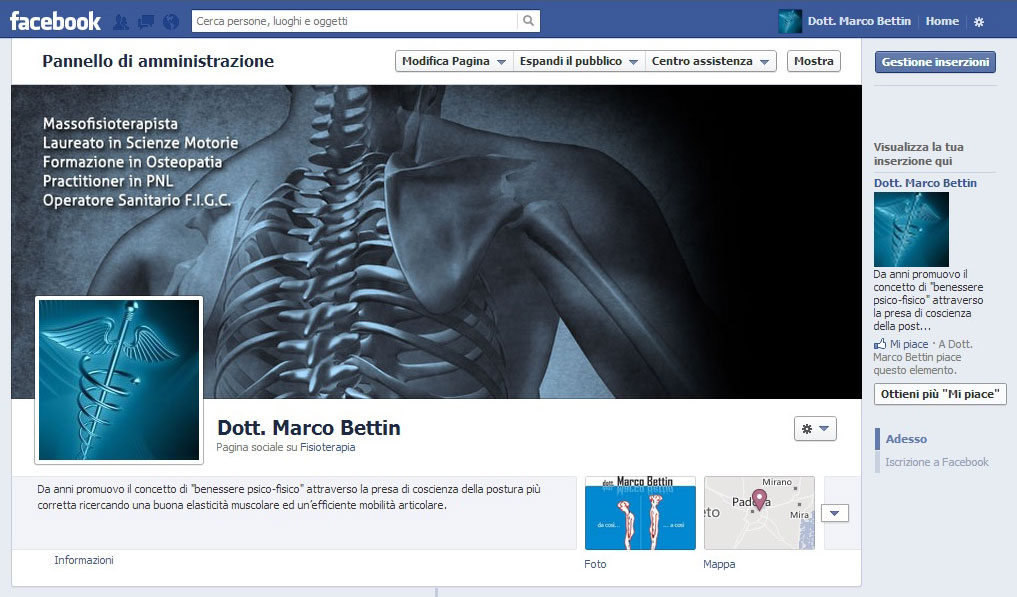Open account settings gear in top bar
Image resolution: width=1017 pixels, height=597 pixels.
[979, 21]
